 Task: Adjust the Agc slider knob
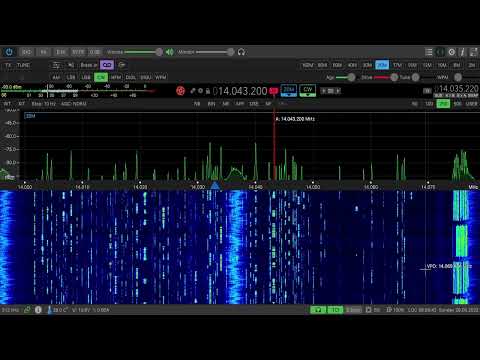point(351,77)
